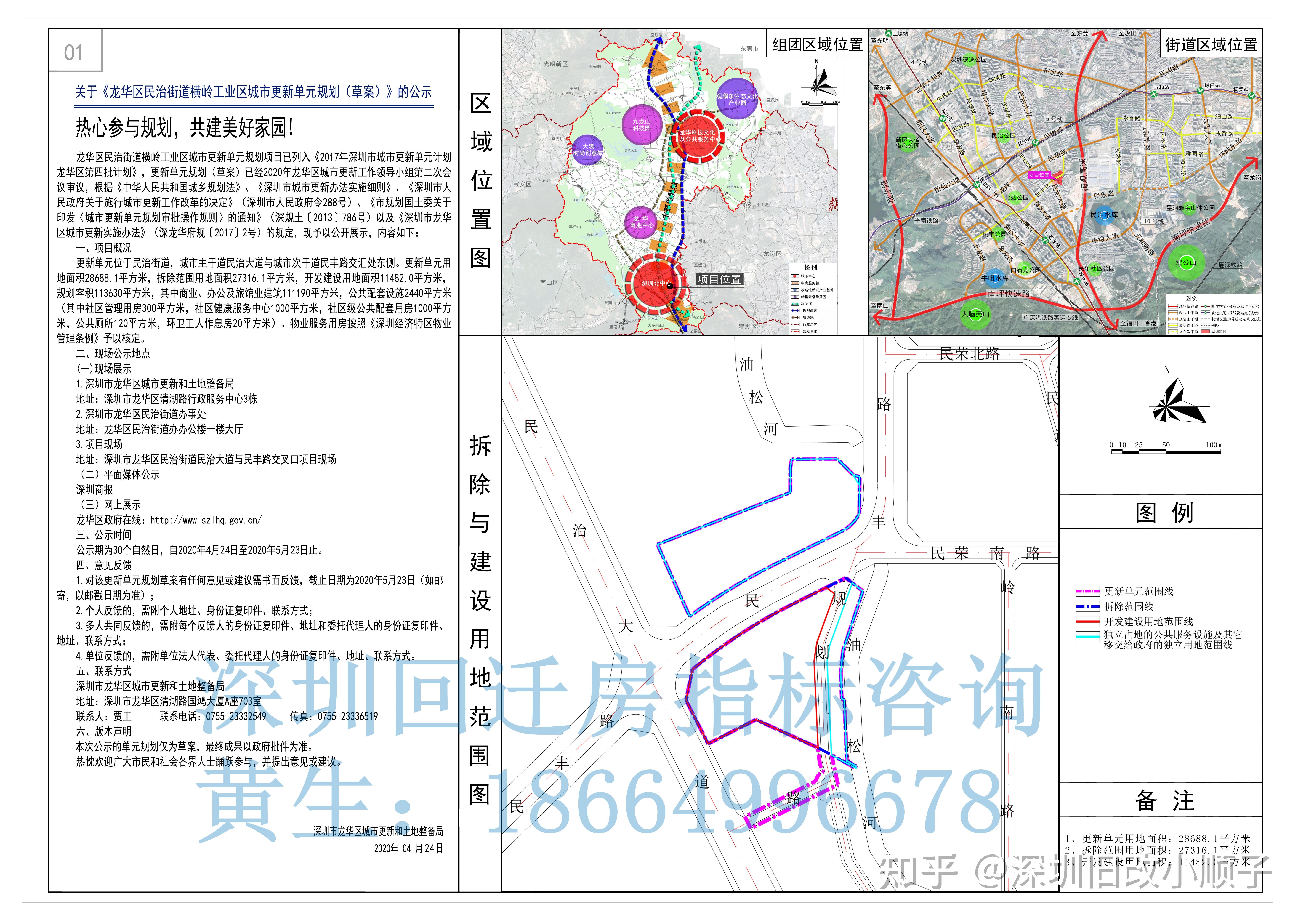Screen dimensions: 1306x924
Task: Click the section heading 三、公示时间
Action: [104, 535]
